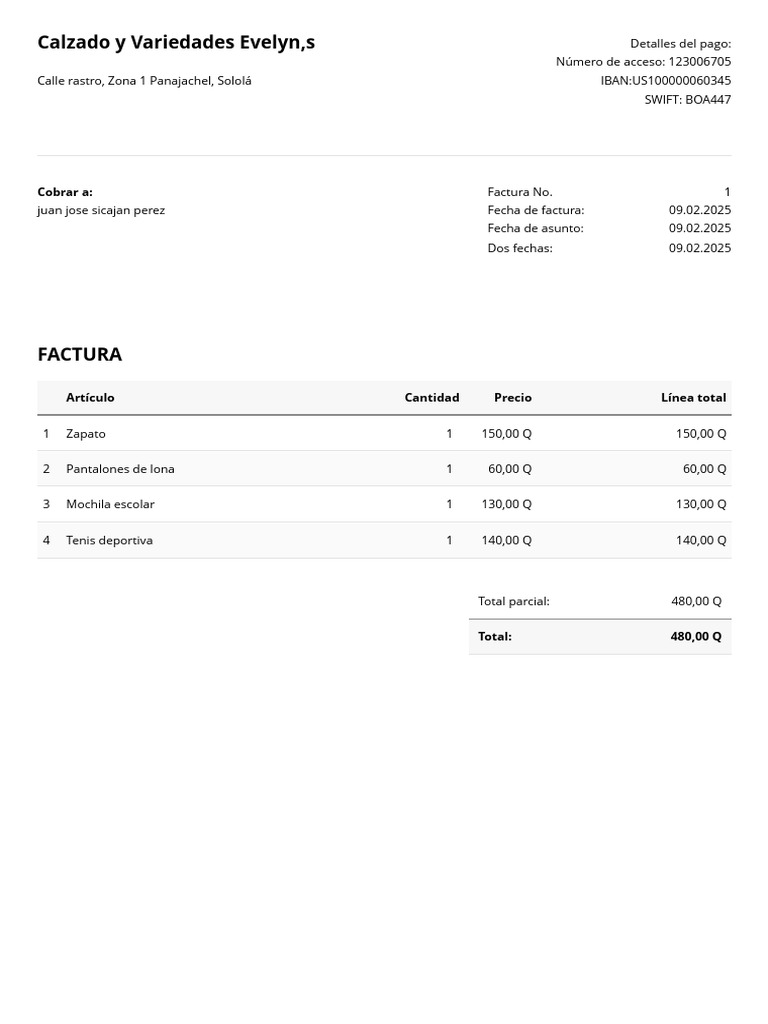Click customer name juan jose sicajan perez
768x1024 pixels.
[x=101, y=211]
